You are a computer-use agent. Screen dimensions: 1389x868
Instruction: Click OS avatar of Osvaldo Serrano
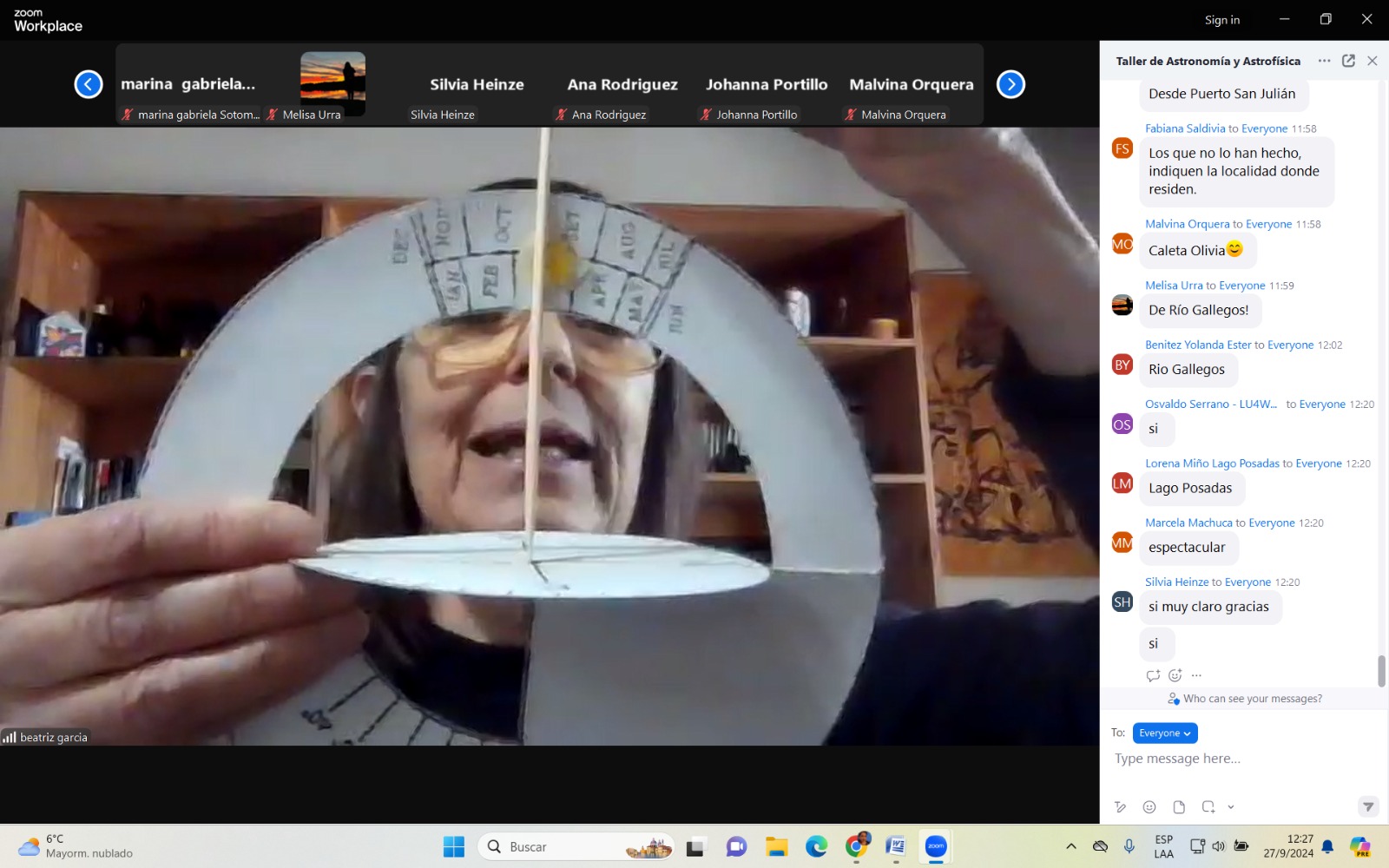(x=1122, y=424)
